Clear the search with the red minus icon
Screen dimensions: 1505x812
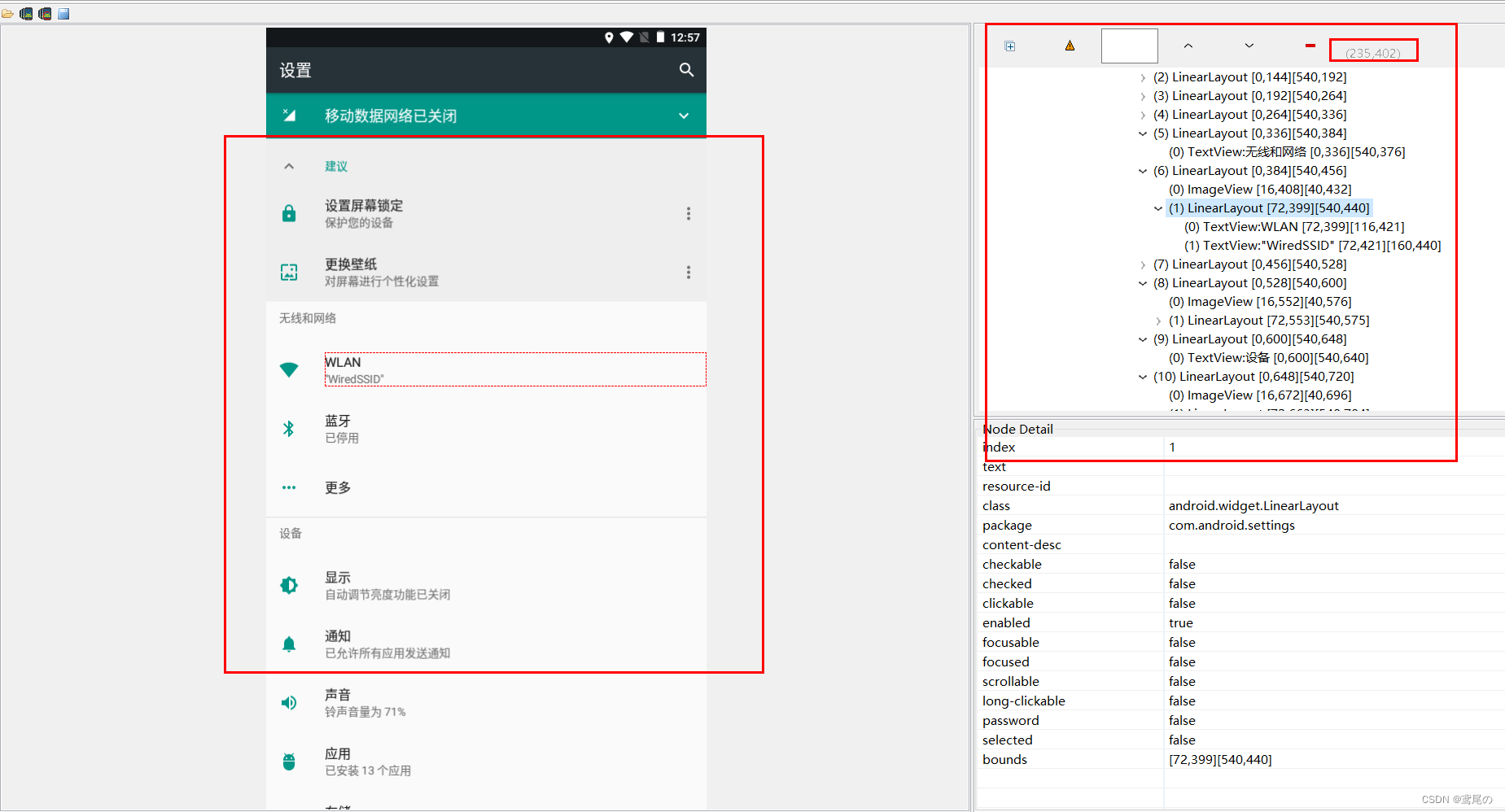(x=1310, y=46)
